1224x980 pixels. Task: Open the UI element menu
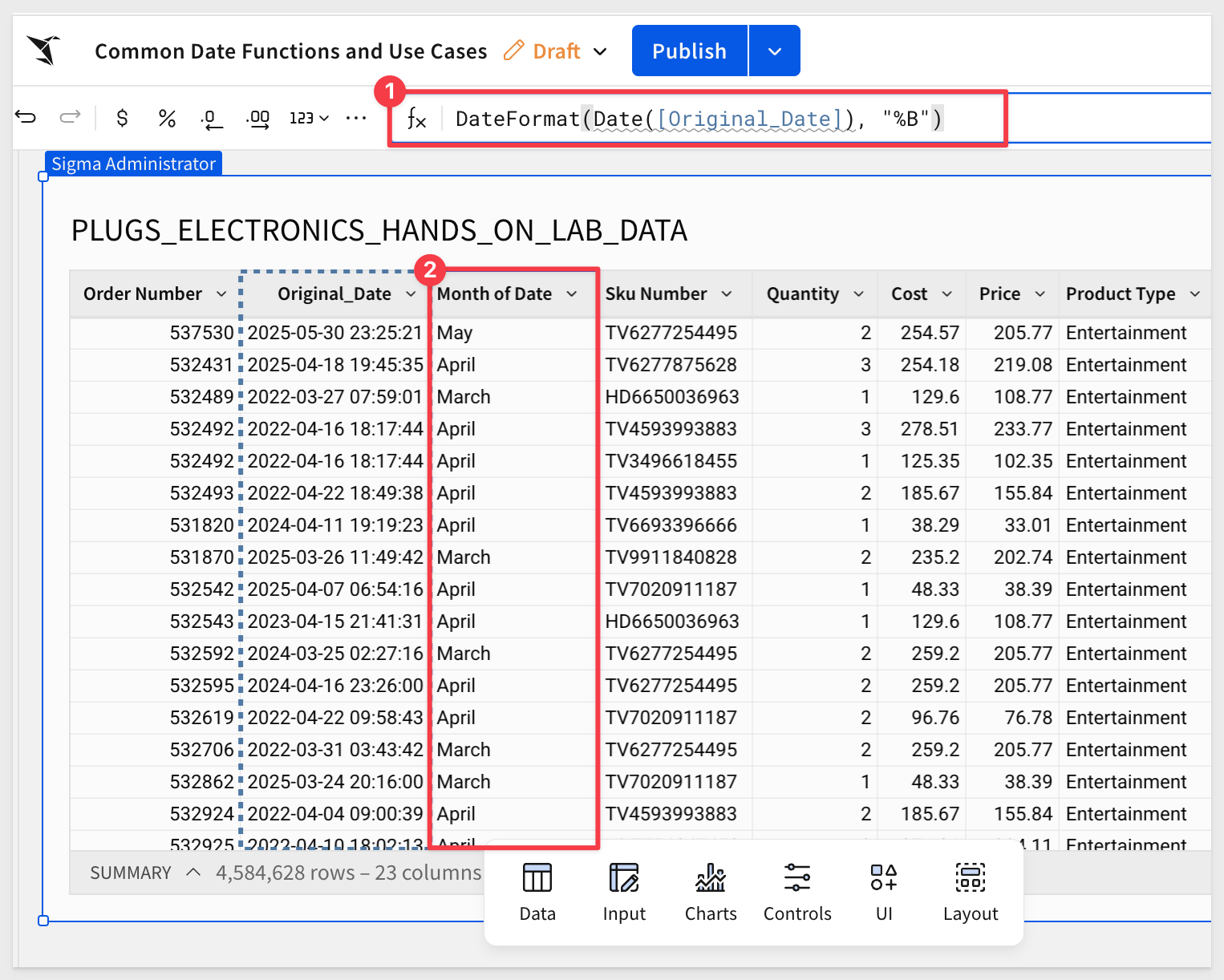coord(884,893)
